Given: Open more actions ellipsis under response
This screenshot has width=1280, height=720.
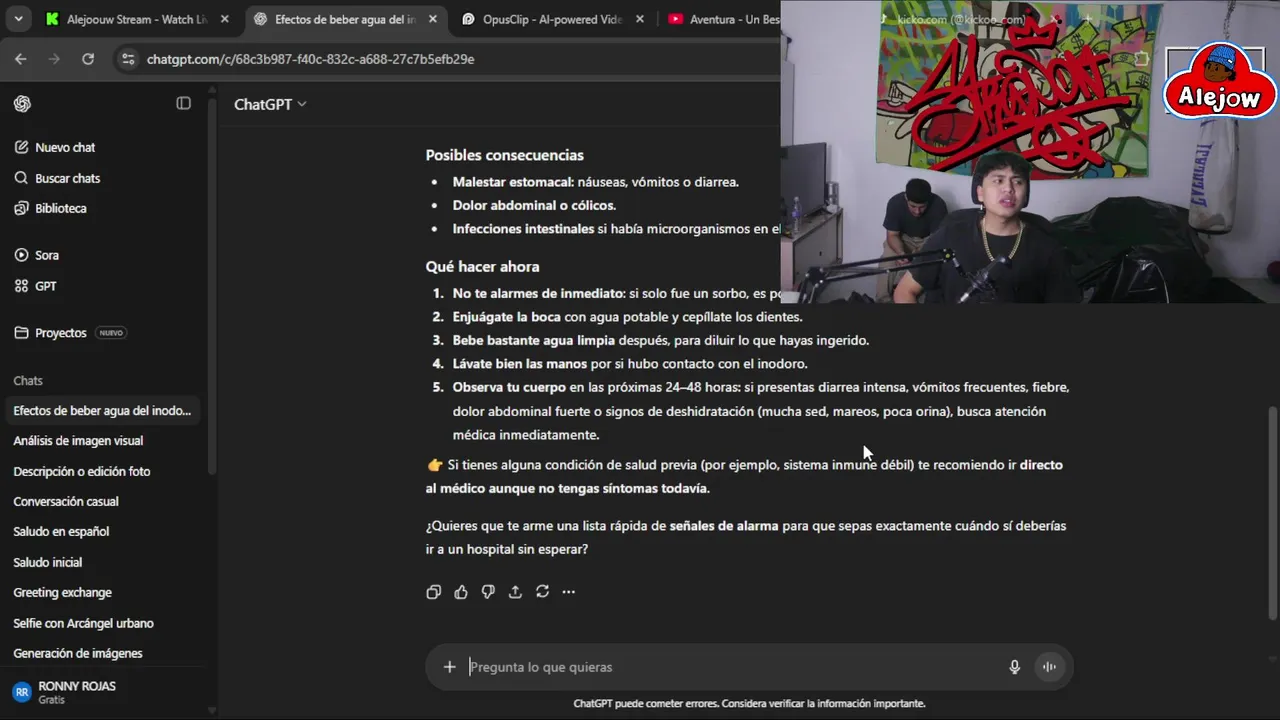Looking at the screenshot, I should pos(569,592).
